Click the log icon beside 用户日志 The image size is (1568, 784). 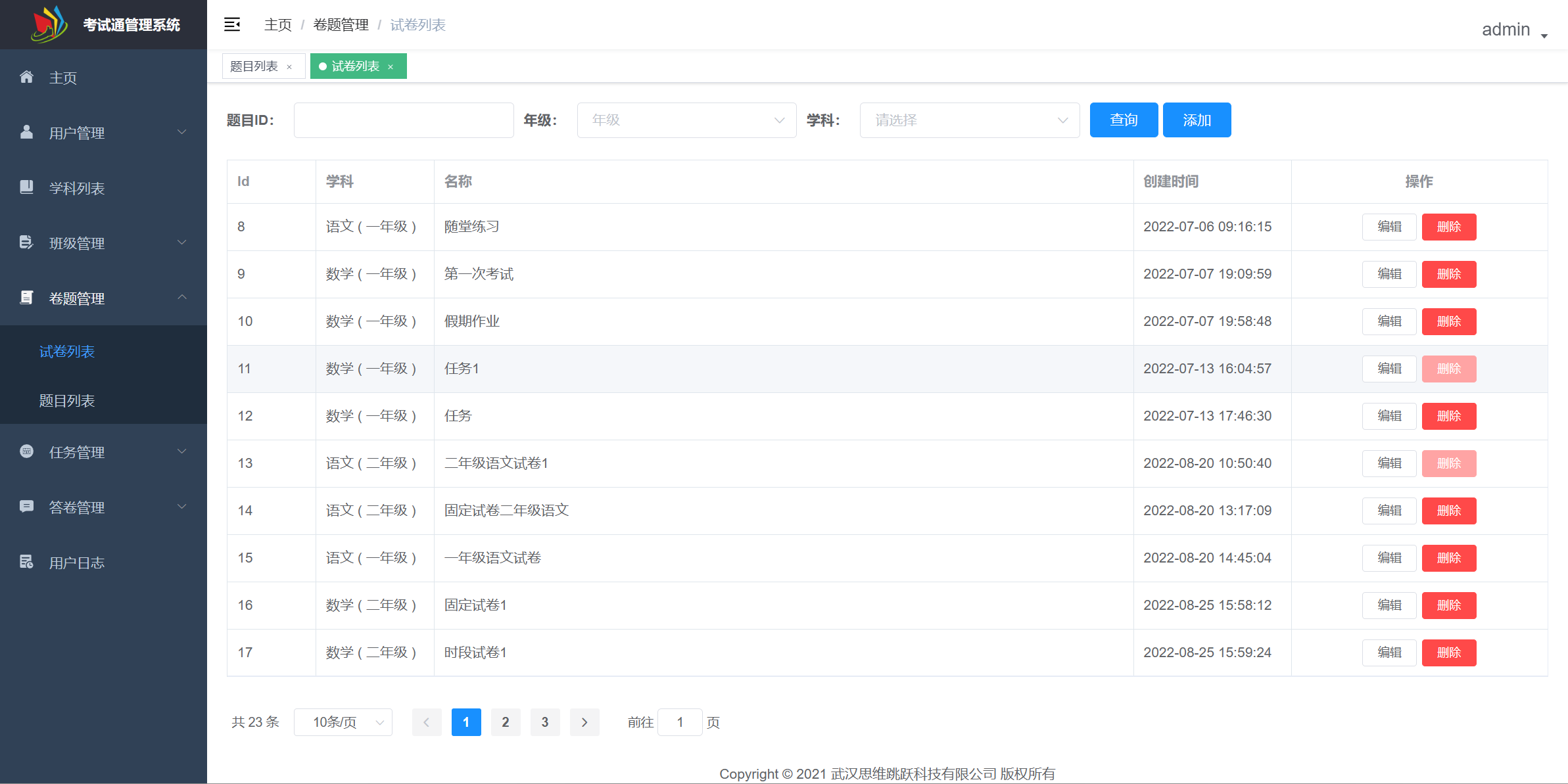pos(26,562)
